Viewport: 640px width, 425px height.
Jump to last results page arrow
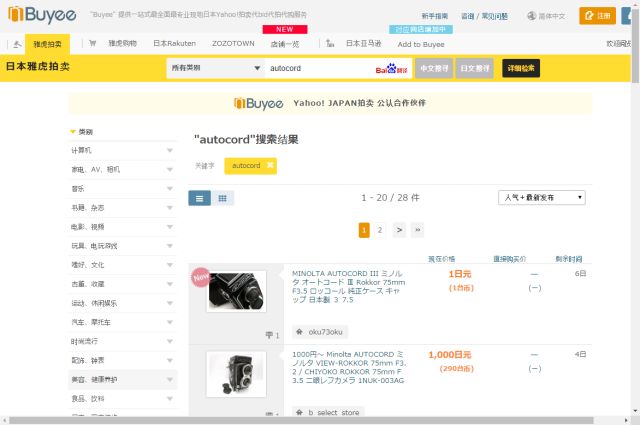(417, 230)
